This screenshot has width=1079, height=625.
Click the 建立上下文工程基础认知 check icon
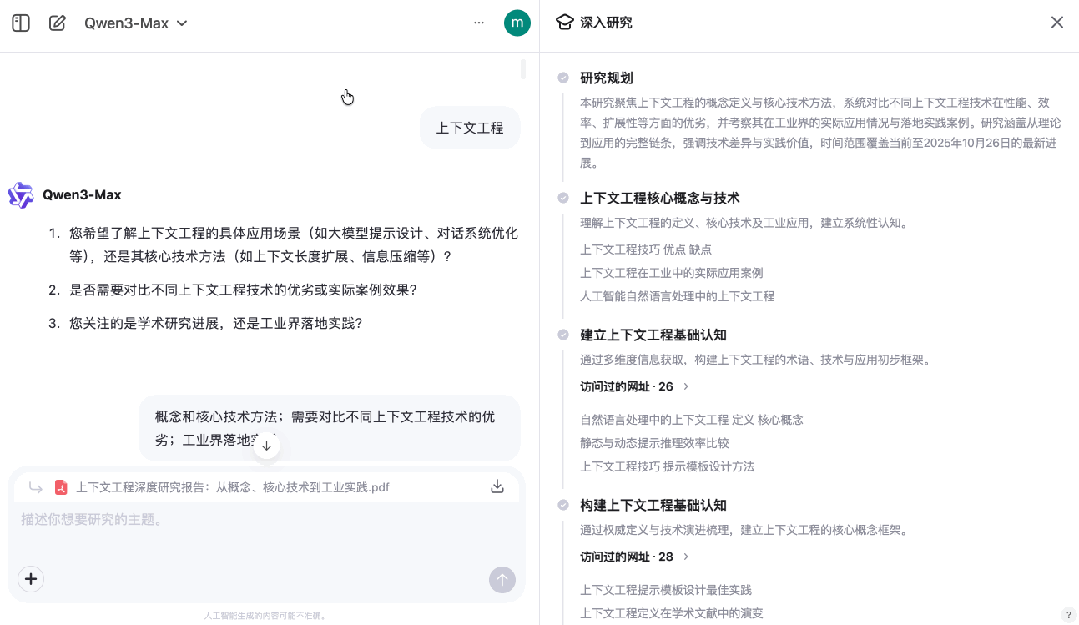[x=563, y=335]
